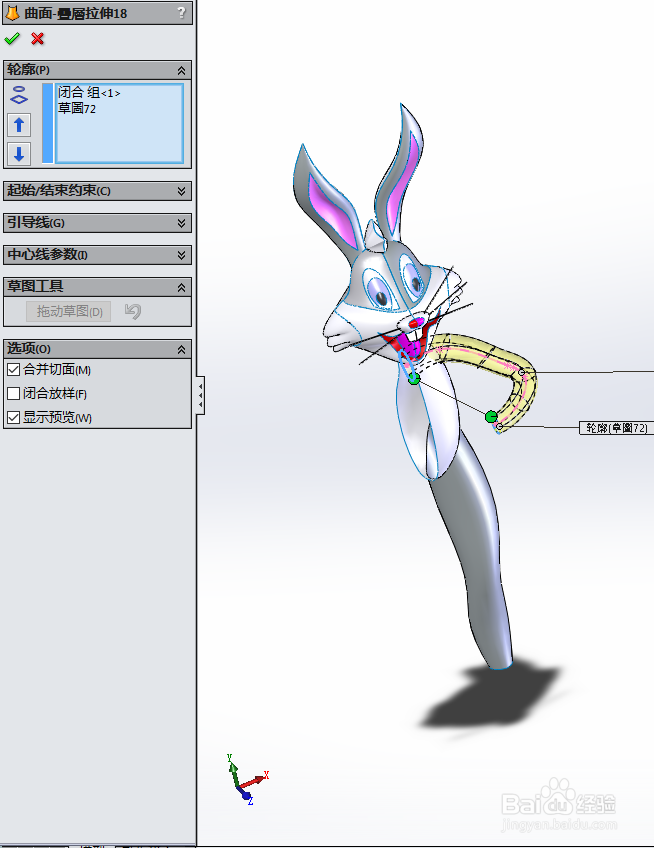
Task: Click the 拖动草图(D) button
Action: 69,312
